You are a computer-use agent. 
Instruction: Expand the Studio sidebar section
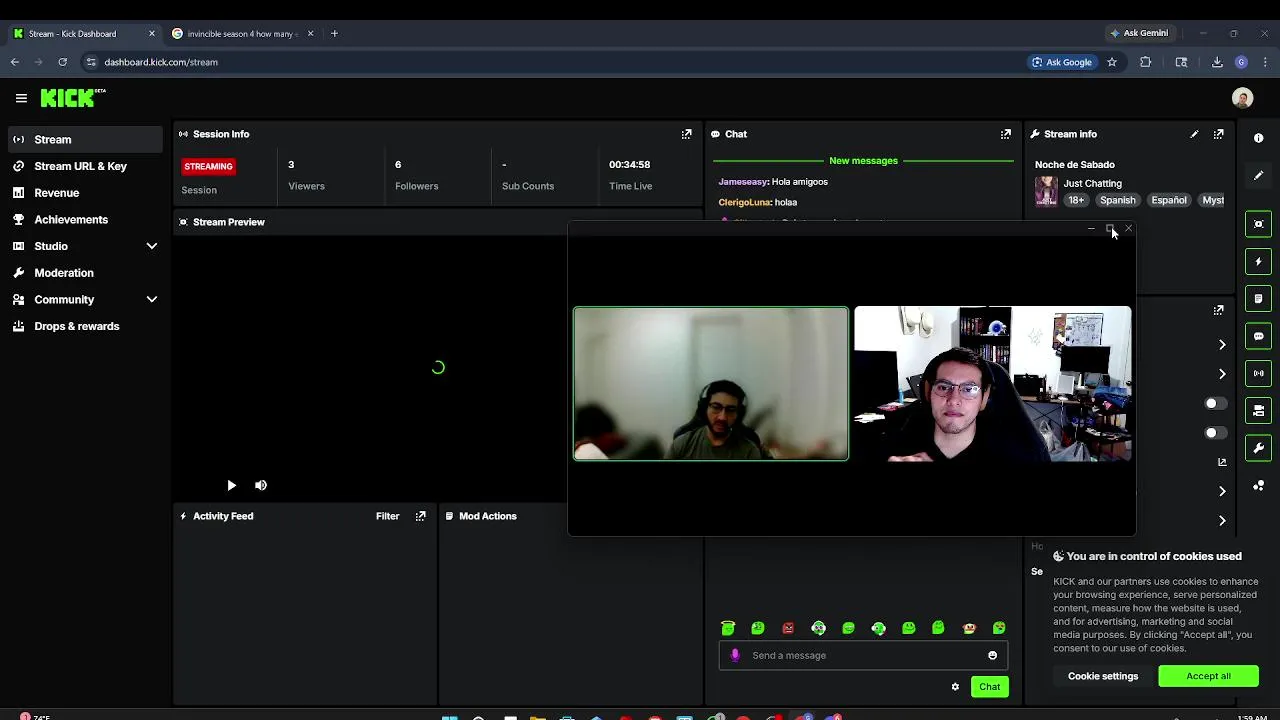point(84,246)
